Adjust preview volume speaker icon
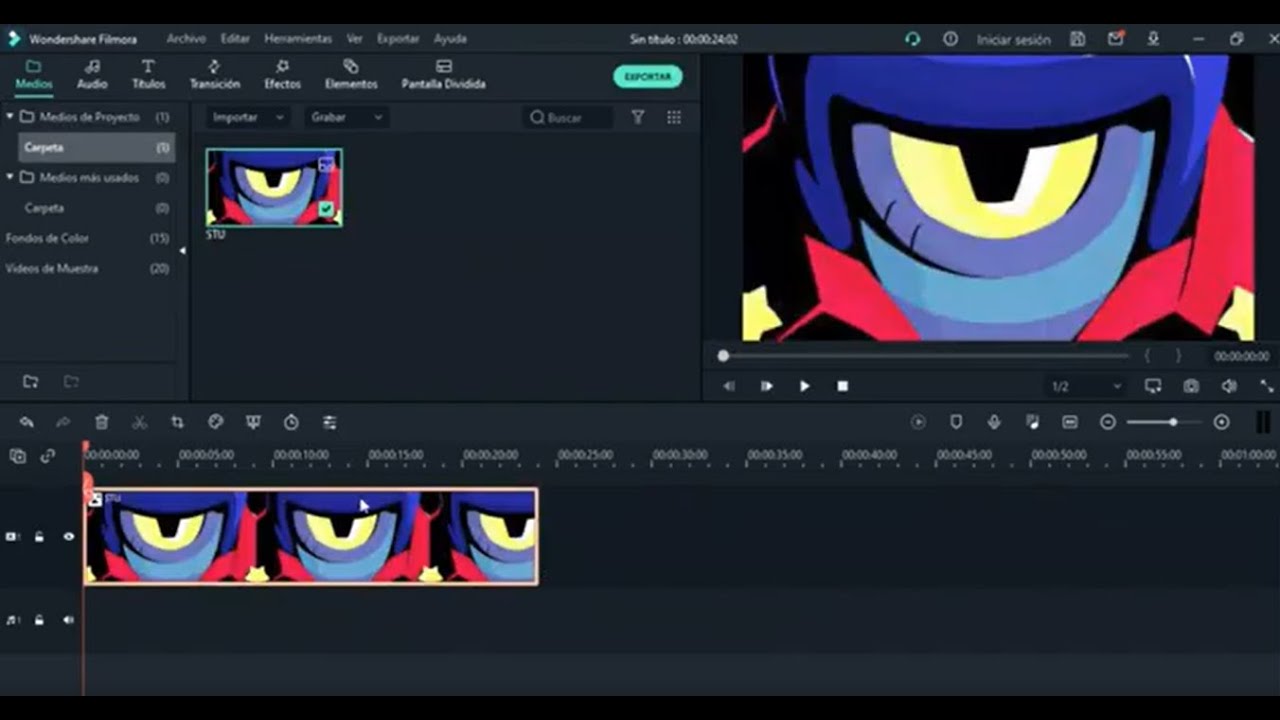This screenshot has height=720, width=1280. pos(1229,386)
